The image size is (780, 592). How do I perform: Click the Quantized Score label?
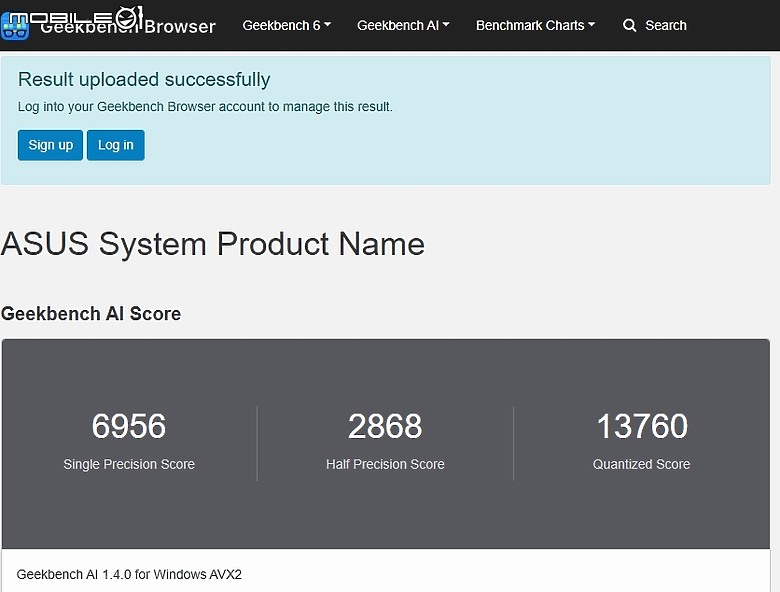click(642, 464)
